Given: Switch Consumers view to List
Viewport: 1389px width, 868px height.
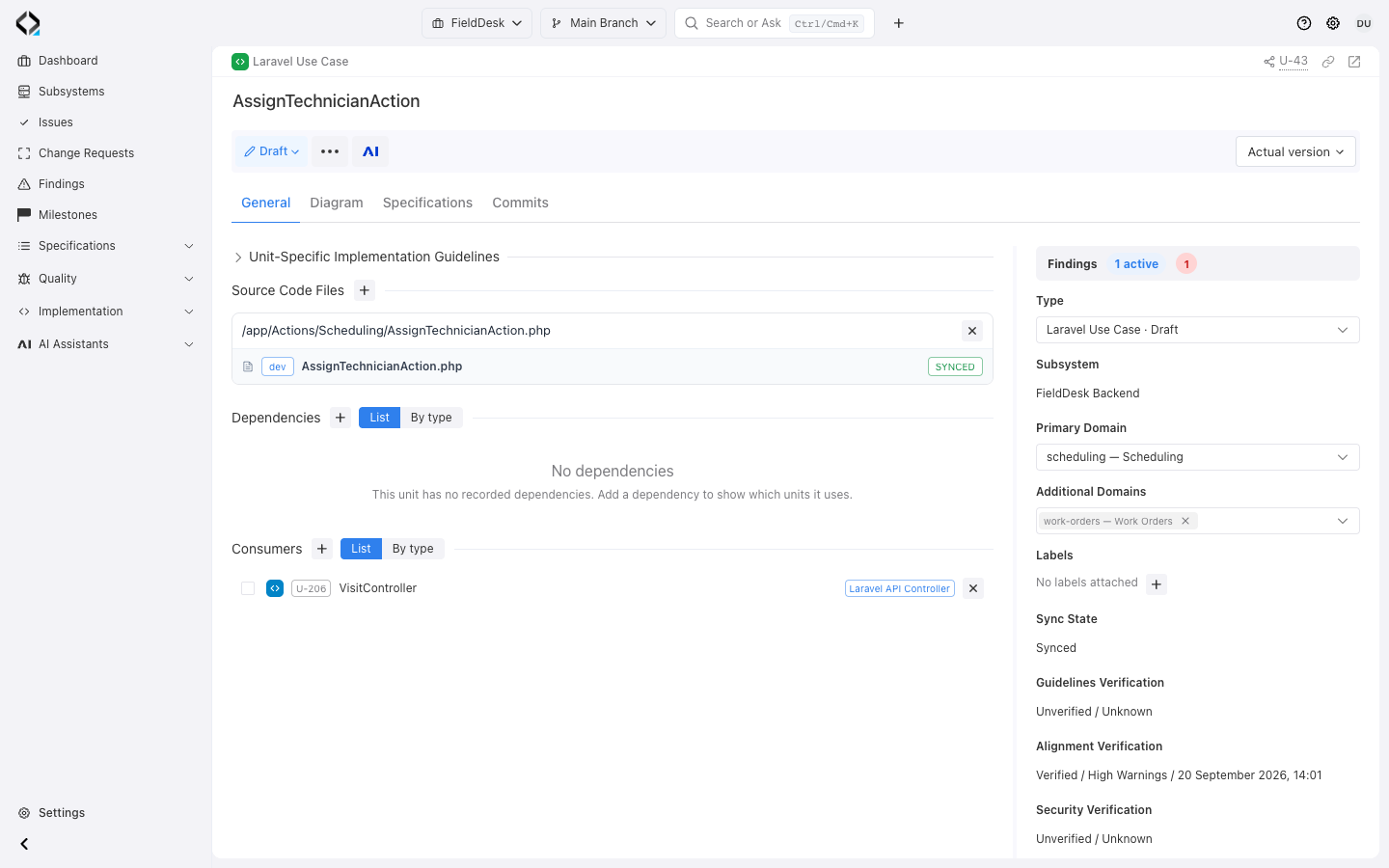Looking at the screenshot, I should click(x=361, y=549).
